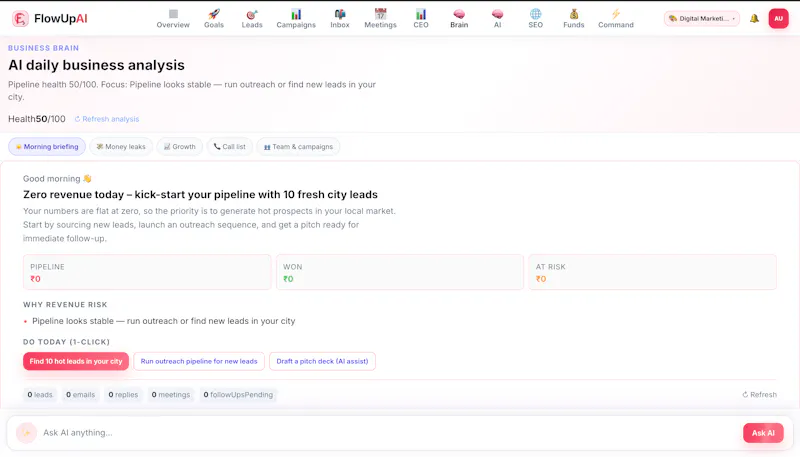
Task: Open the Inbox mailbox icon
Action: coord(340,14)
